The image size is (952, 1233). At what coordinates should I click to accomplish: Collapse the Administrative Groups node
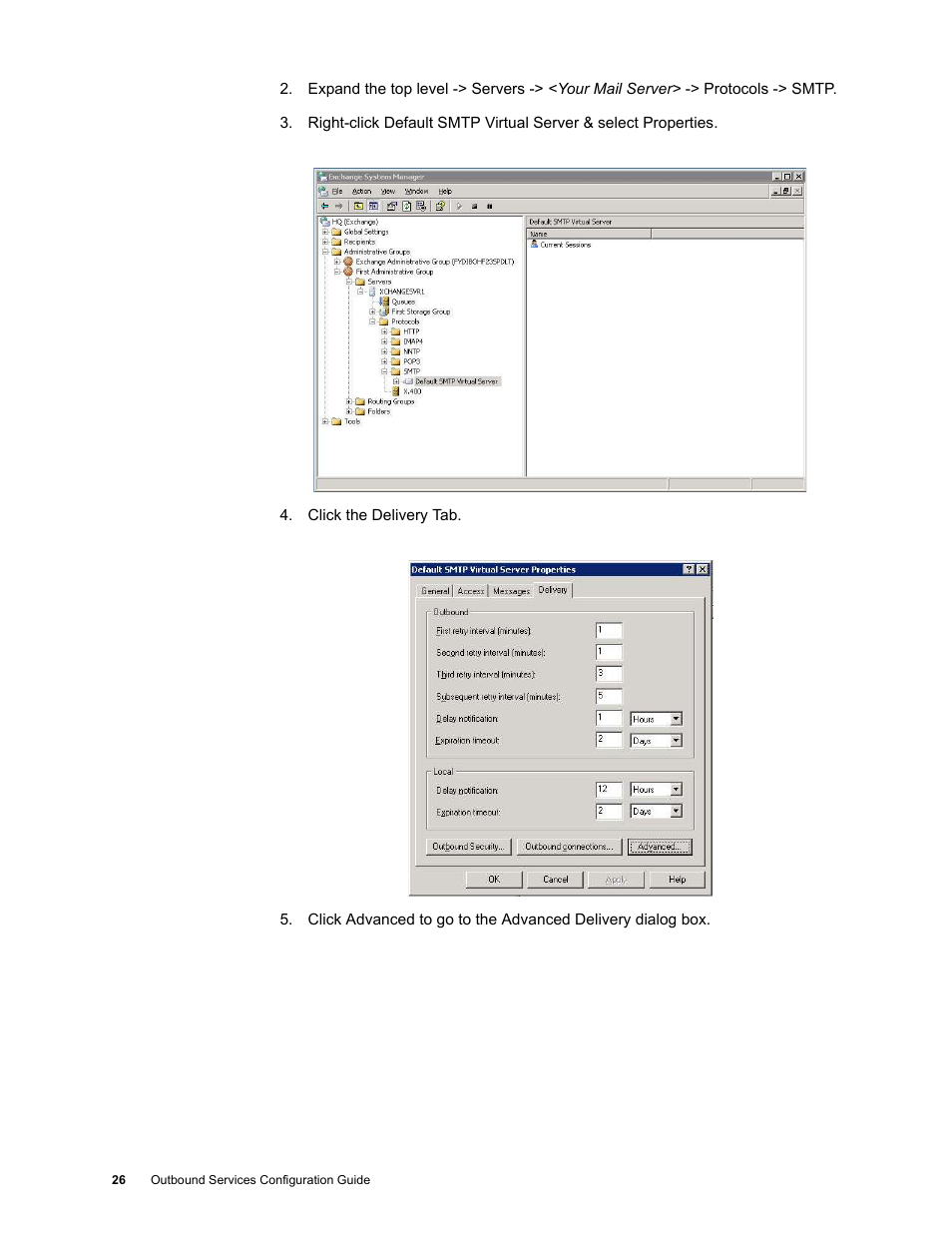(x=324, y=252)
